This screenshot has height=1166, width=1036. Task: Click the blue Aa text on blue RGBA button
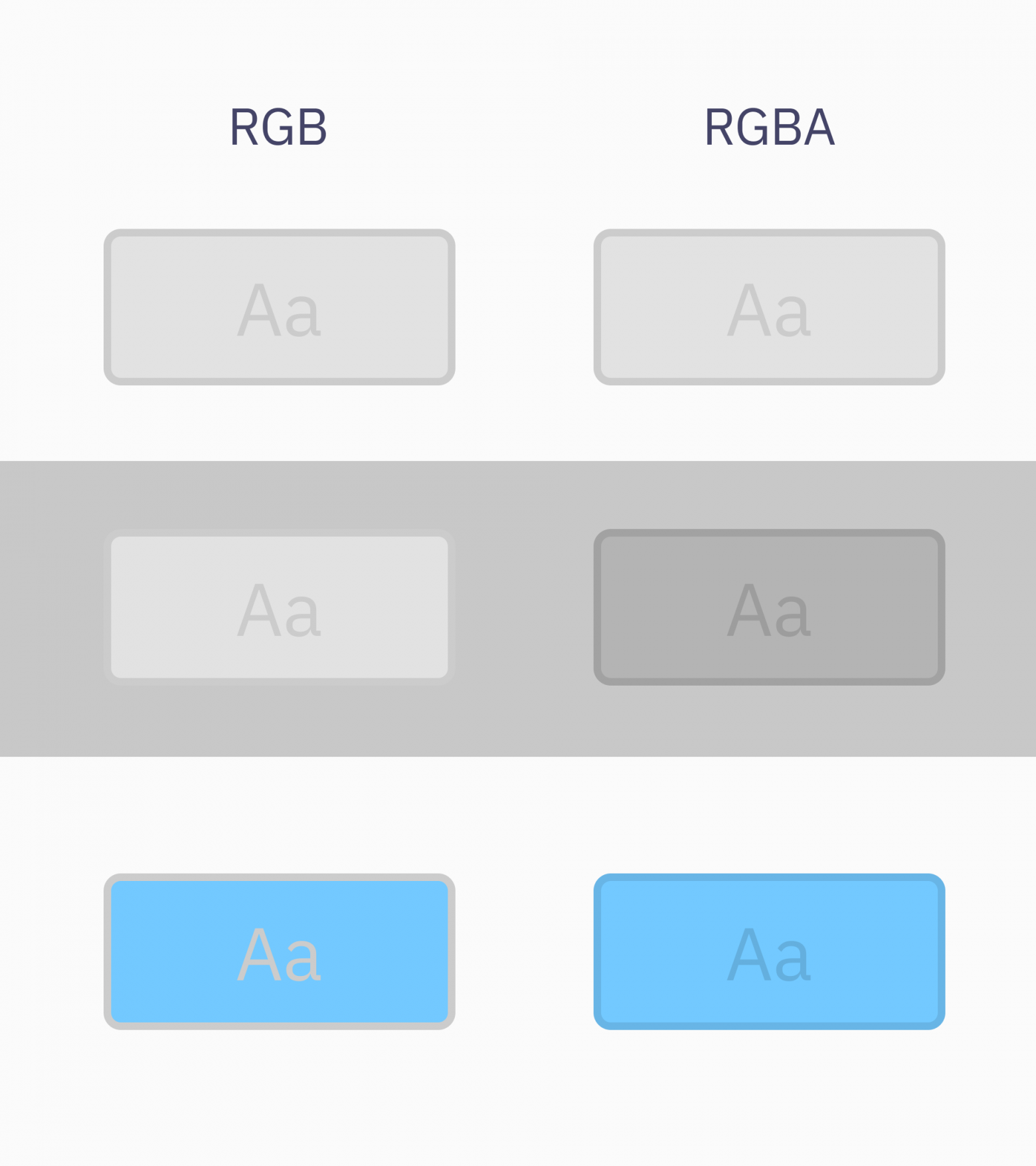pos(769,955)
